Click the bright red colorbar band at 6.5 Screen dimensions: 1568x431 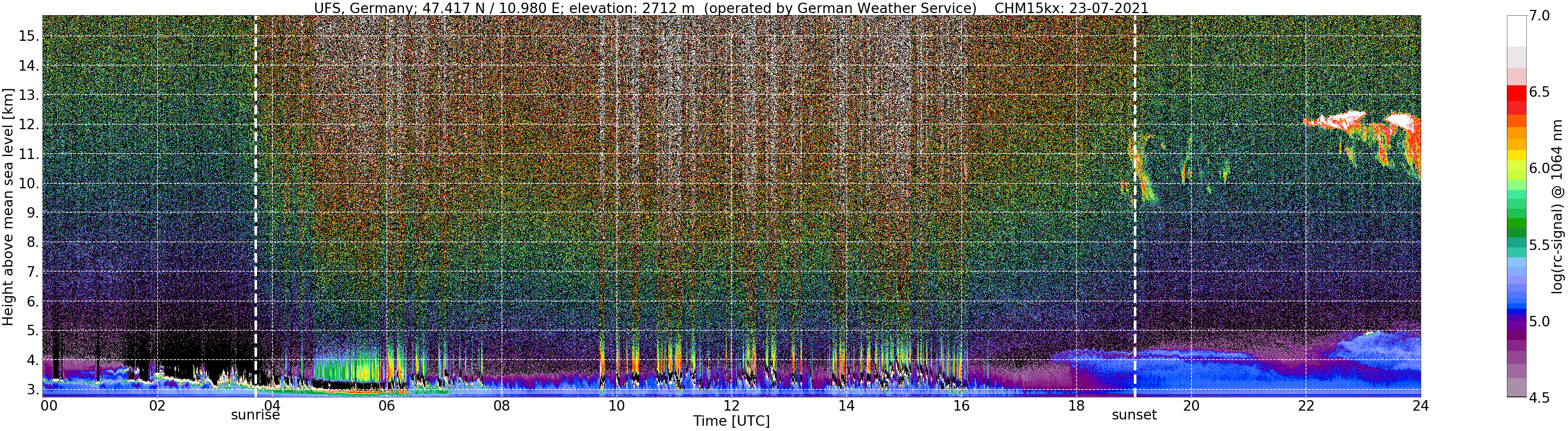[x=1516, y=93]
